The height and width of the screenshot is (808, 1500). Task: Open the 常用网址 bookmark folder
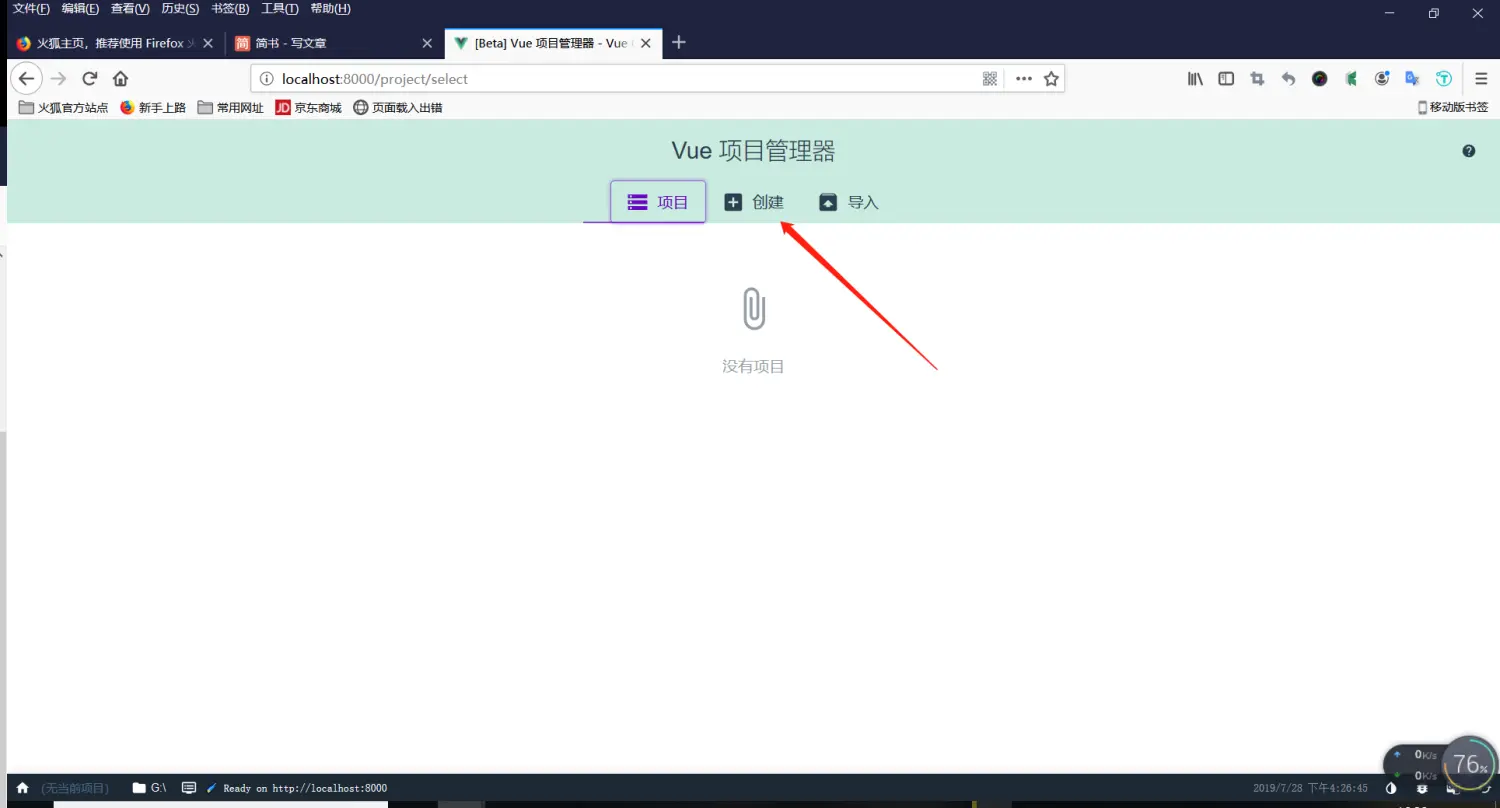coord(231,107)
